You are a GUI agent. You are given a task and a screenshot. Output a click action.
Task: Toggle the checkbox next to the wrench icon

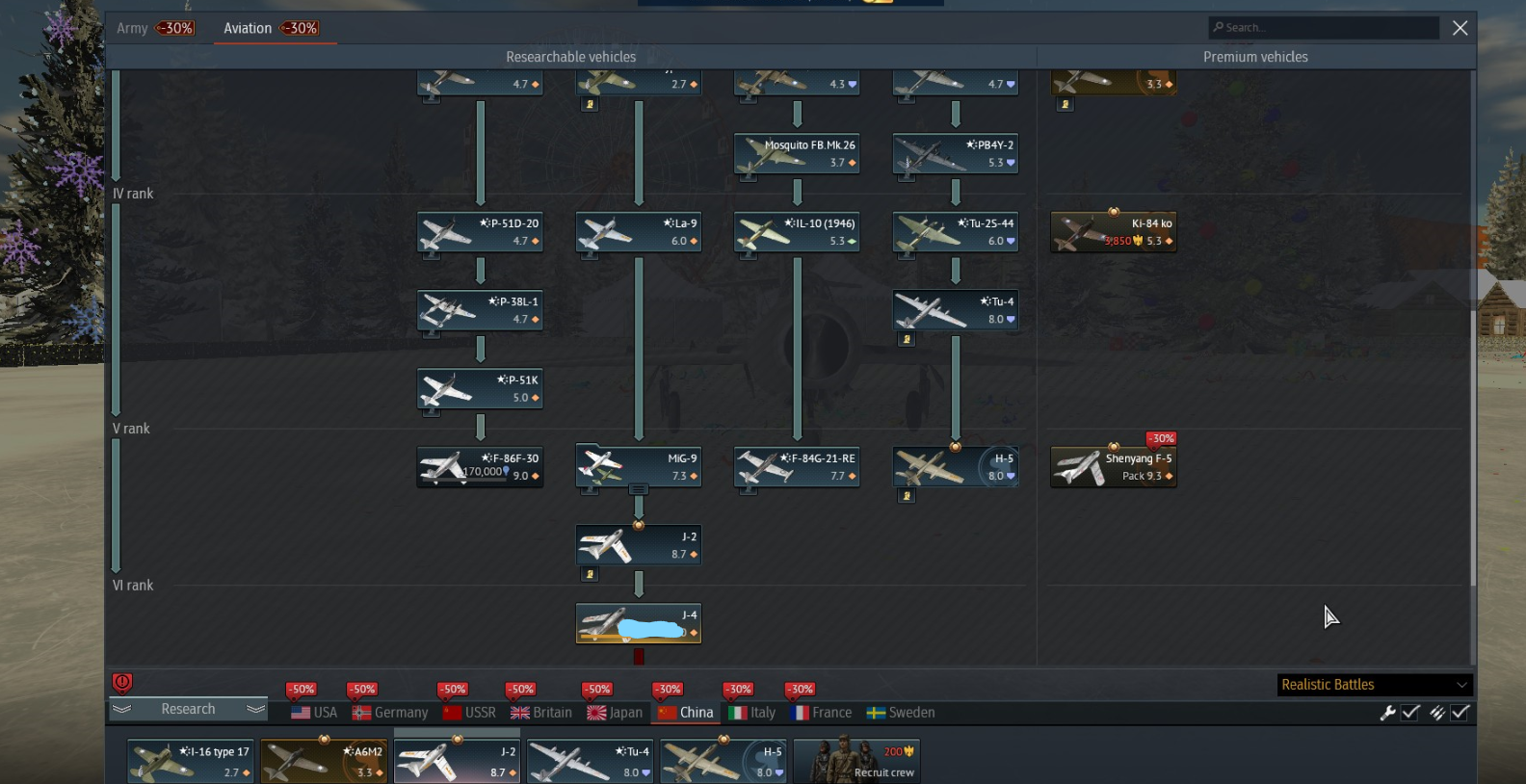pyautogui.click(x=1411, y=713)
